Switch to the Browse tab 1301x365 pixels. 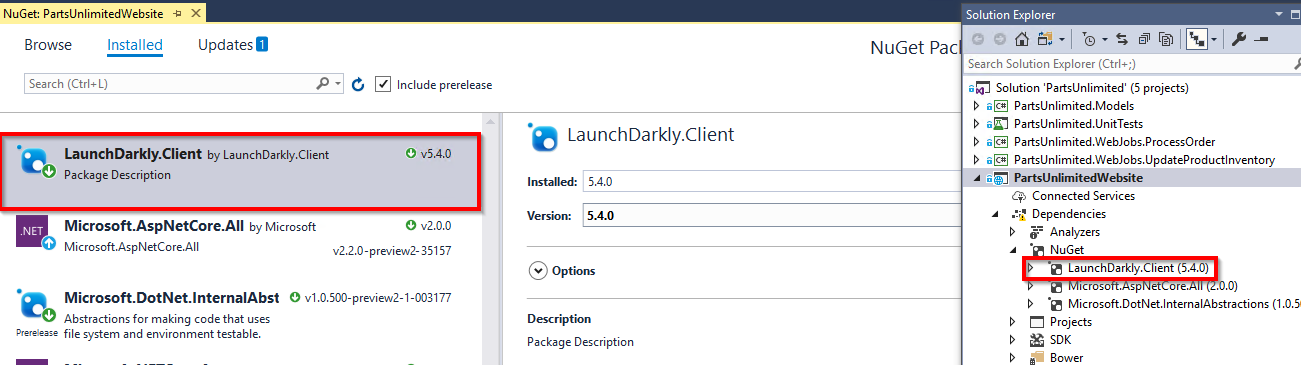[48, 45]
